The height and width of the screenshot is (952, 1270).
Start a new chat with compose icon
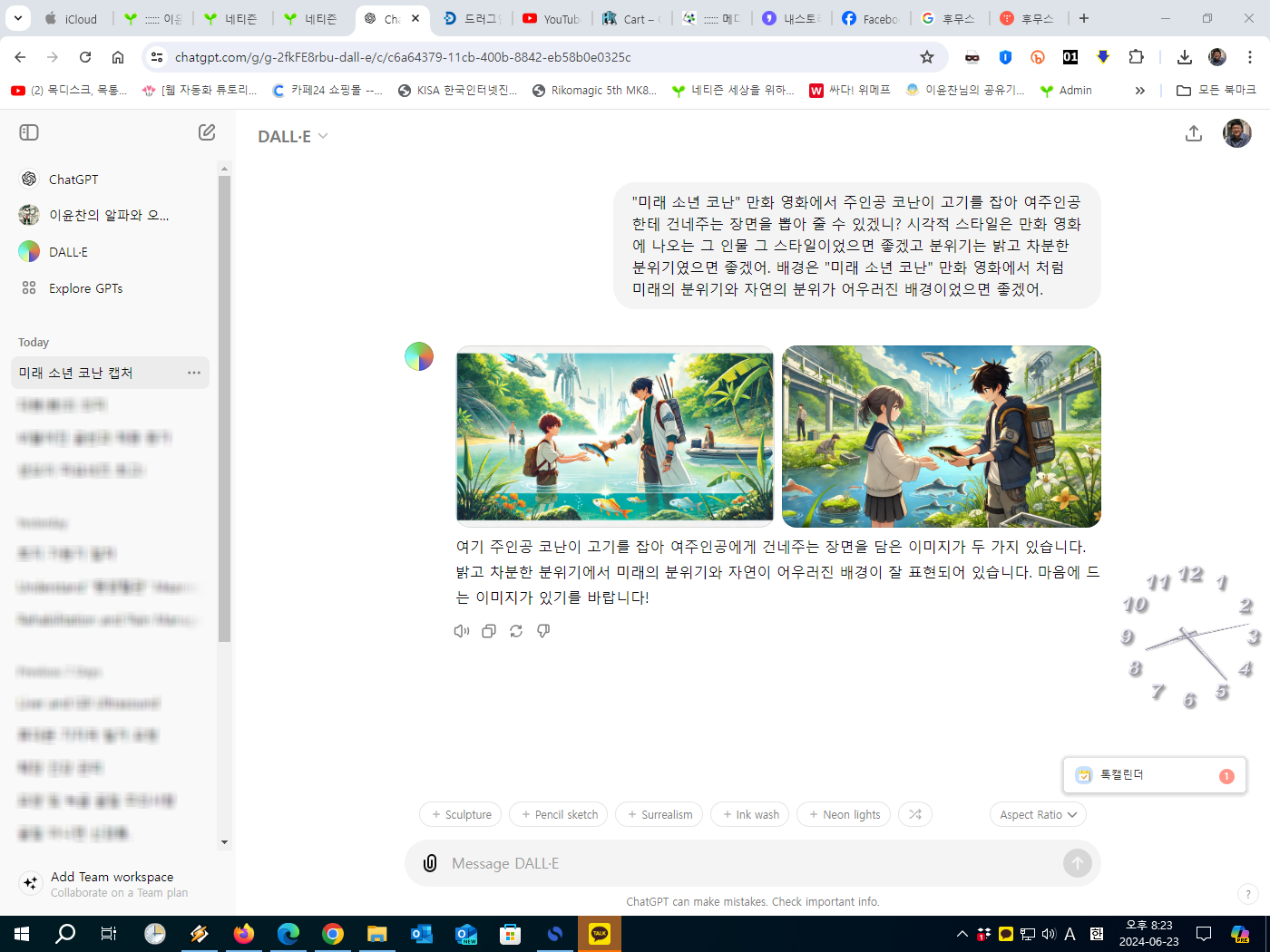point(207,132)
